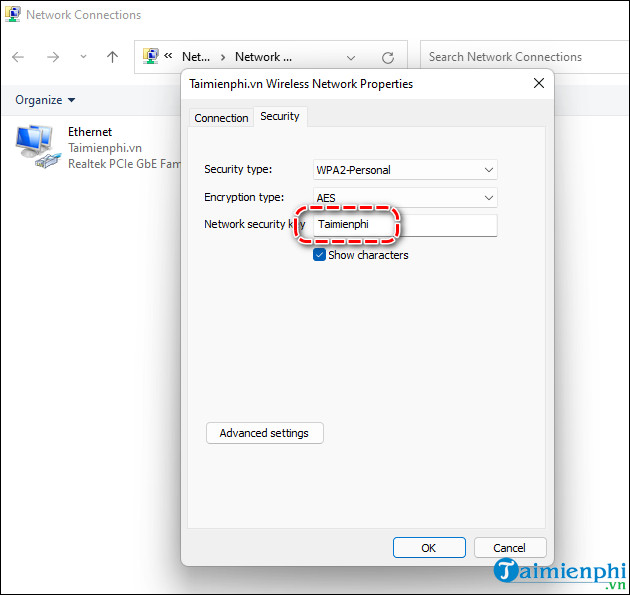Image resolution: width=630 pixels, height=595 pixels.
Task: Switch to the Connection tab
Action: pyautogui.click(x=221, y=118)
